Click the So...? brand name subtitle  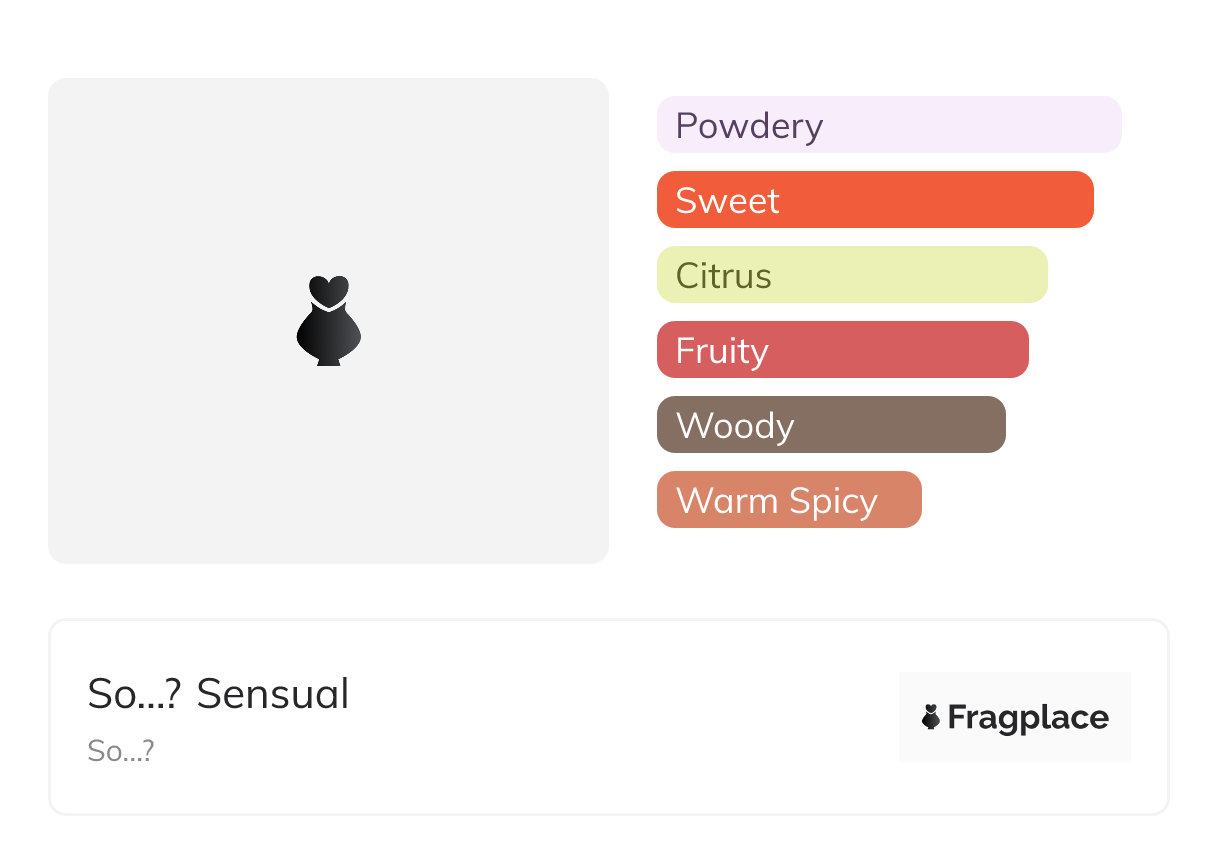coord(121,751)
